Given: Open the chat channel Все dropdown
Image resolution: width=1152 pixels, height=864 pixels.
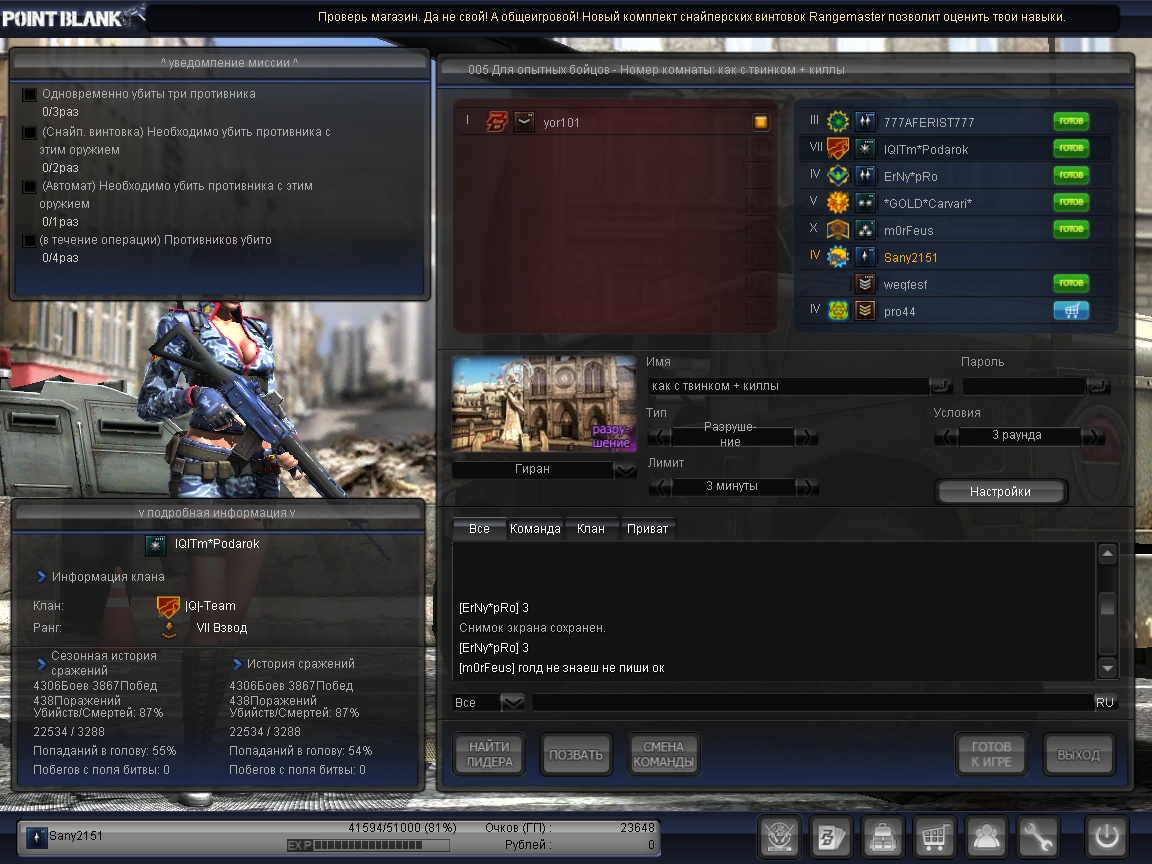Looking at the screenshot, I should 512,703.
